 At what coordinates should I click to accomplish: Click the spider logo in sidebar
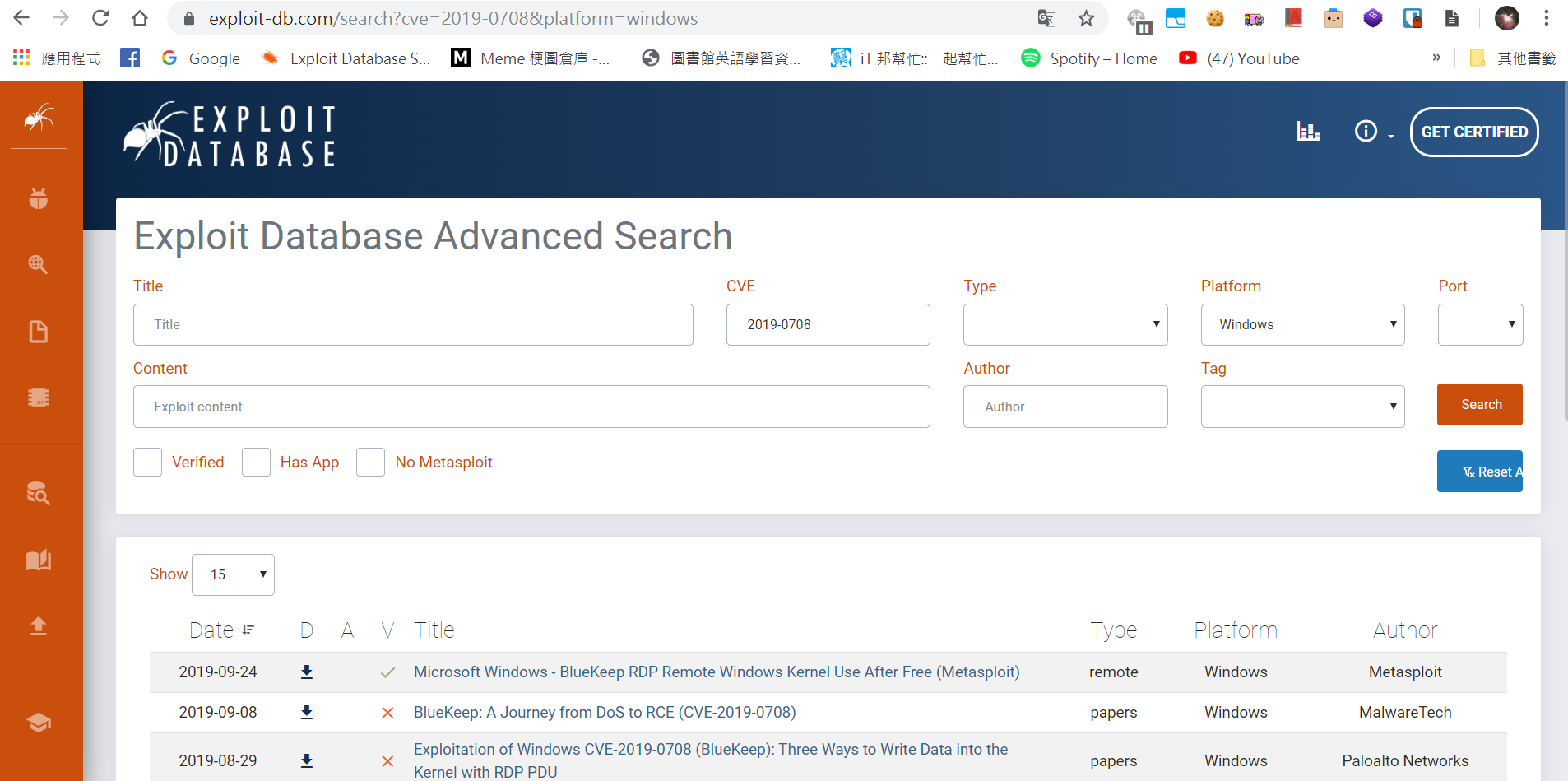(39, 118)
